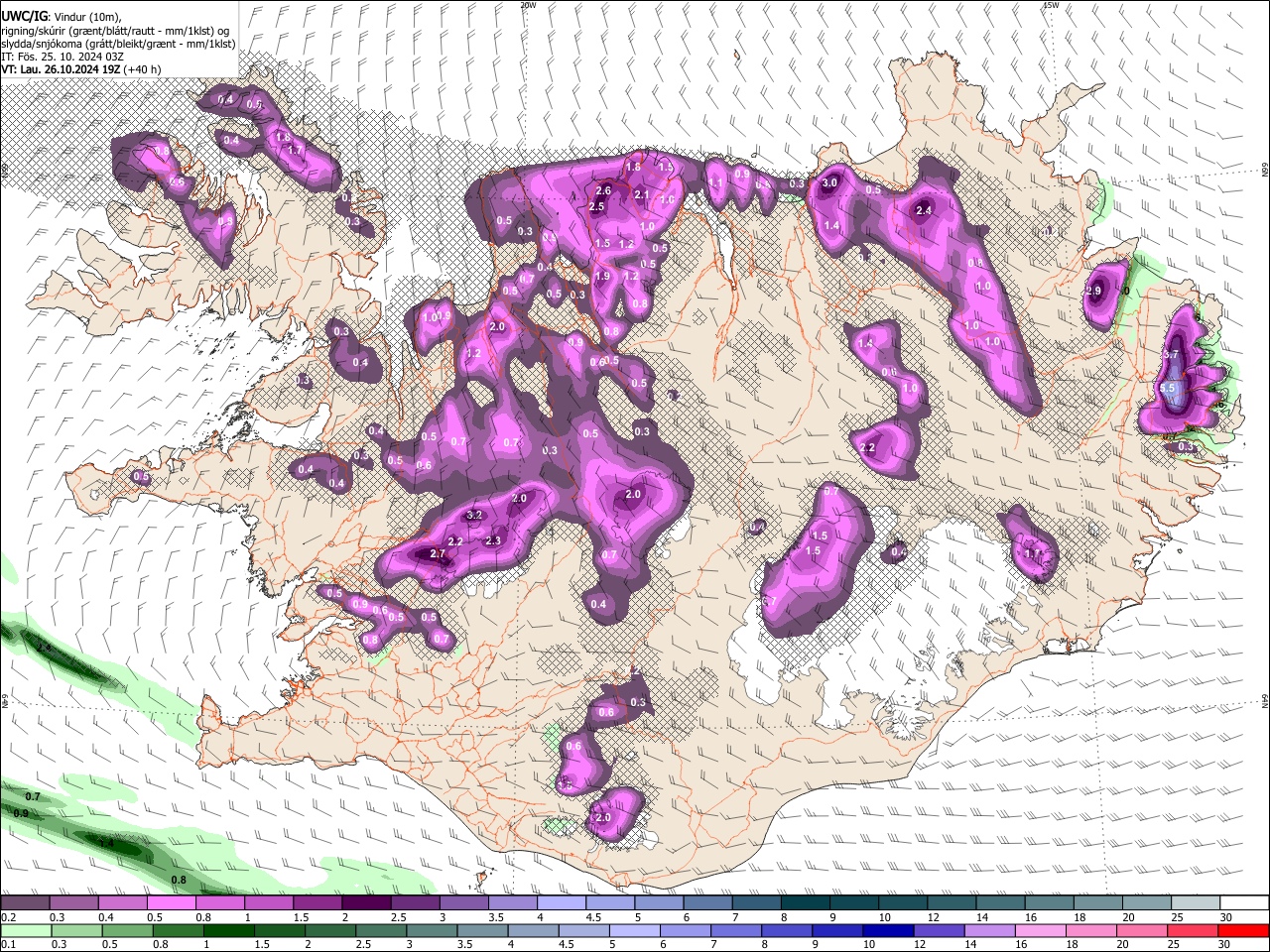Click the 14 lilac swatch in rain scale
Viewport: 1270px width, 952px height.
990,930
